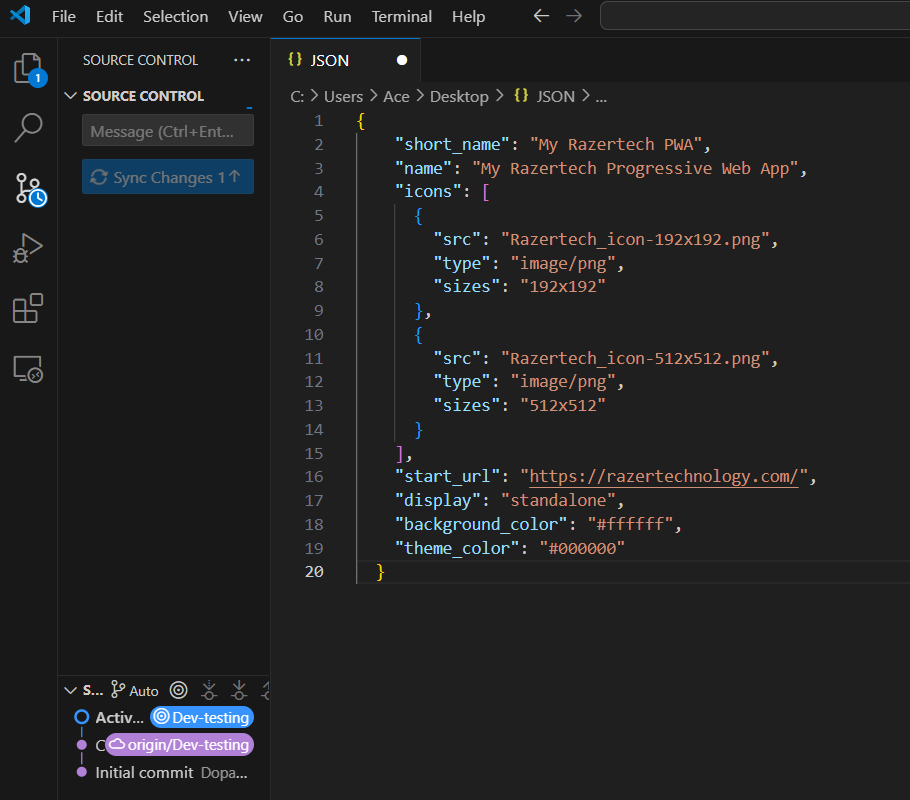The width and height of the screenshot is (910, 800).
Task: Select the Initial commit history entry
Action: click(144, 772)
